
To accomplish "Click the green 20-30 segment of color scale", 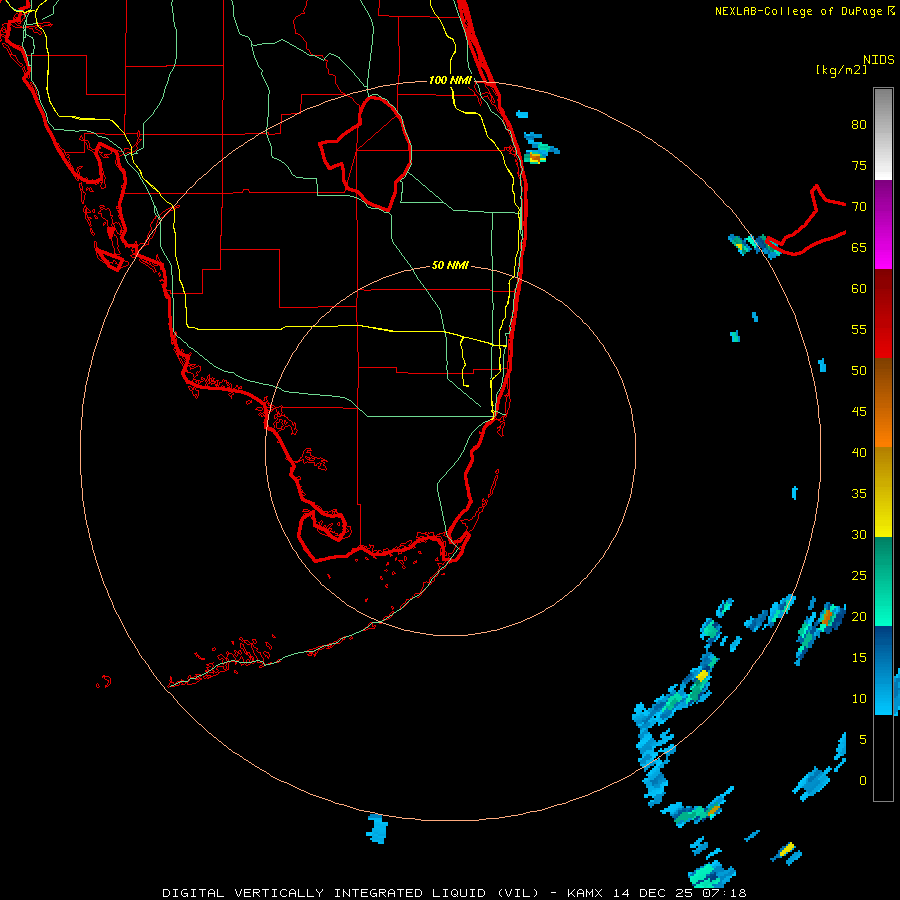I will tap(883, 581).
